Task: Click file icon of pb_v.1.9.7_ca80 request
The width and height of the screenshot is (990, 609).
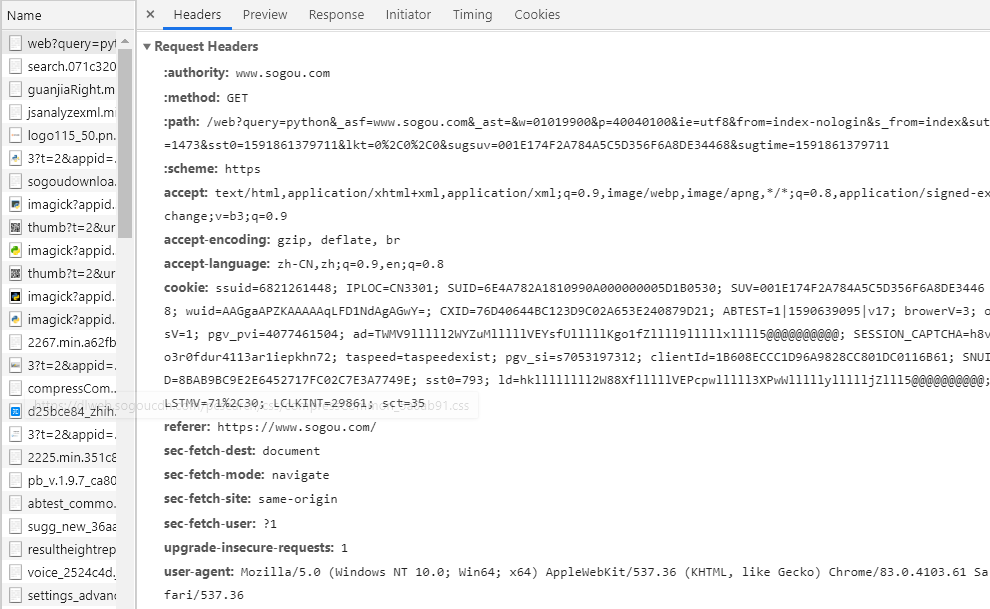Action: [x=15, y=481]
